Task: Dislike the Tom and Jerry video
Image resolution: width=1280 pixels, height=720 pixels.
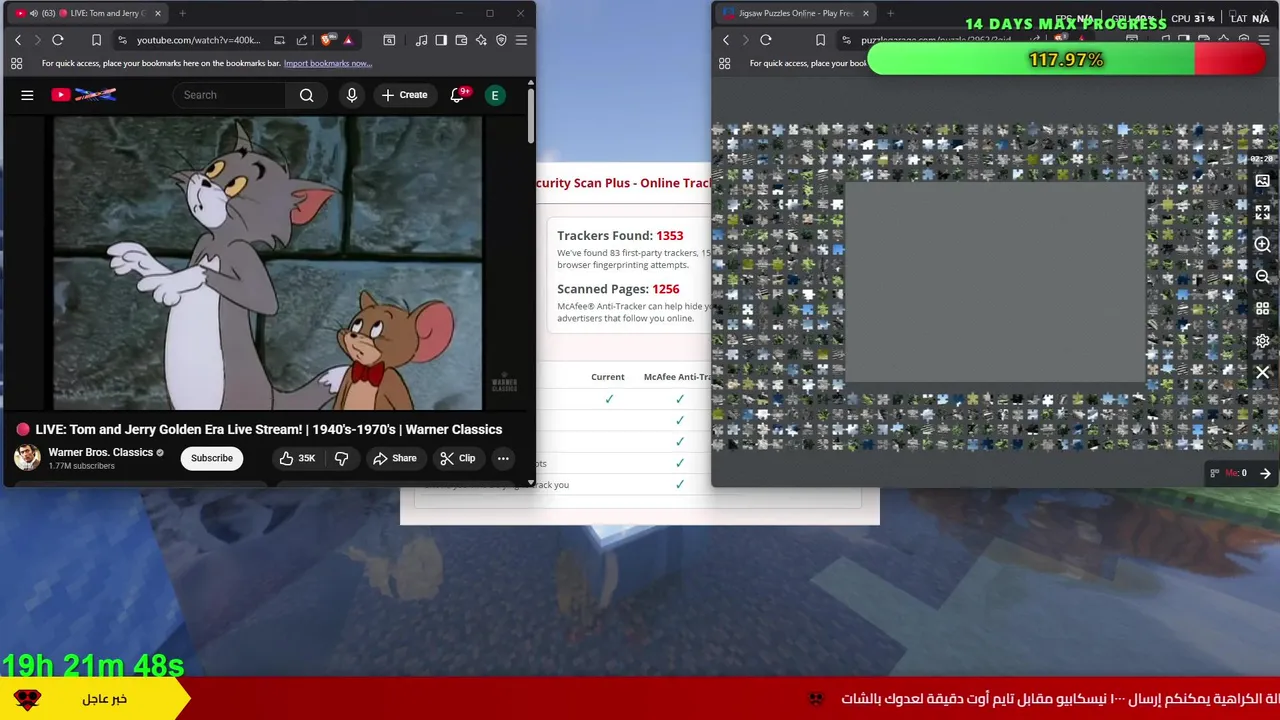Action: pos(341,458)
